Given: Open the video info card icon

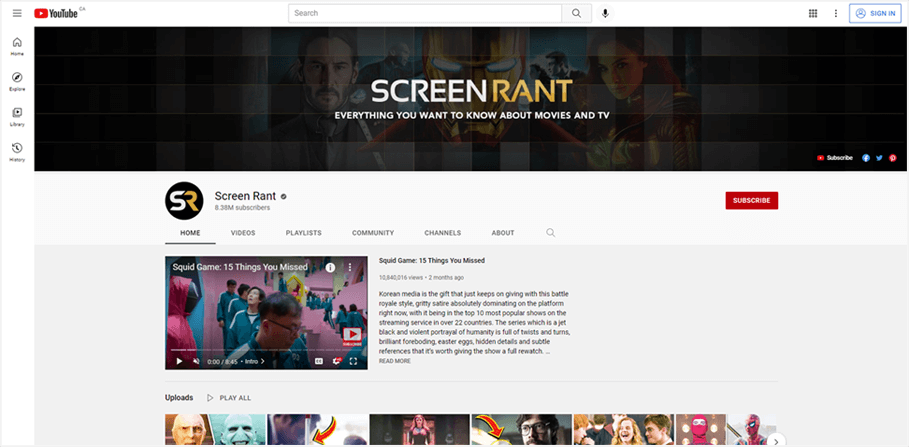Looking at the screenshot, I should click(x=330, y=267).
